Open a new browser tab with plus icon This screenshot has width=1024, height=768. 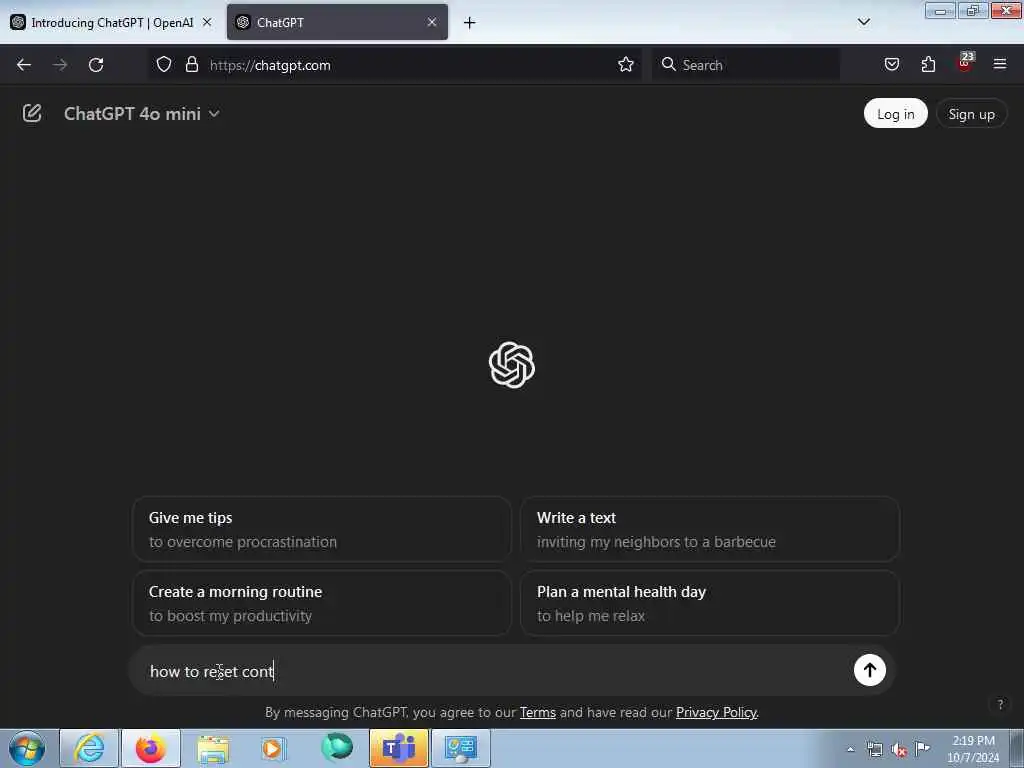(x=469, y=23)
